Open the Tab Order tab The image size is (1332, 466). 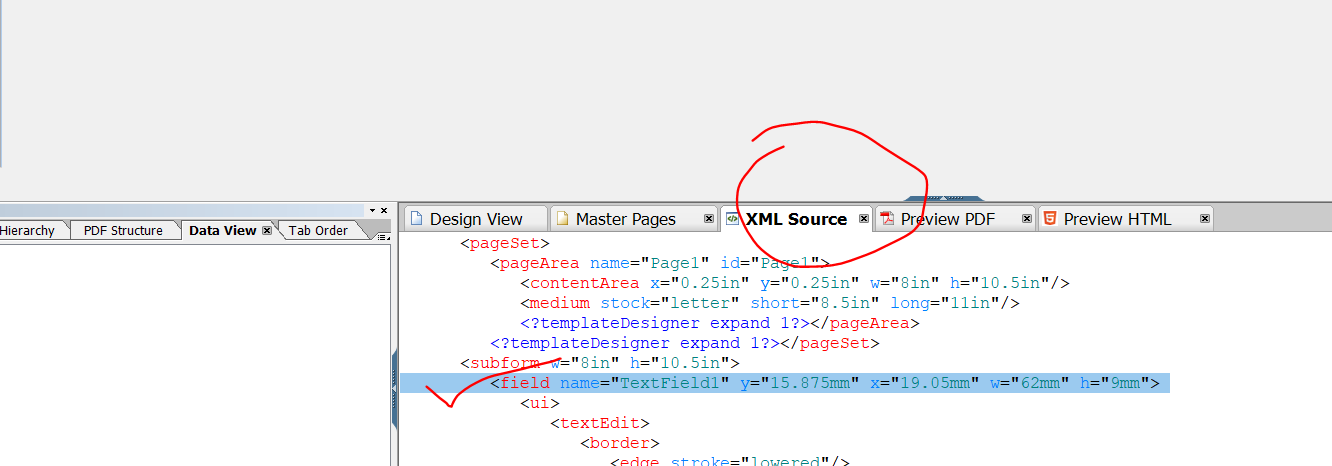click(x=318, y=231)
